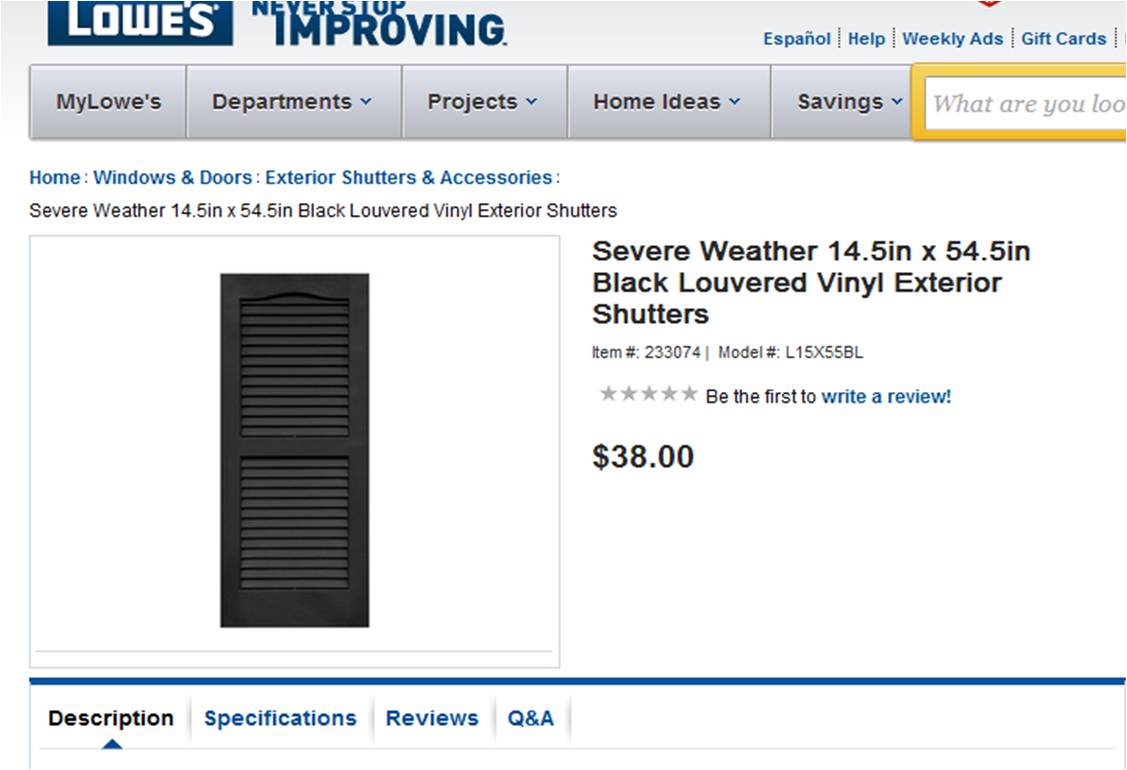
Task: Open the Help link
Action: point(866,39)
